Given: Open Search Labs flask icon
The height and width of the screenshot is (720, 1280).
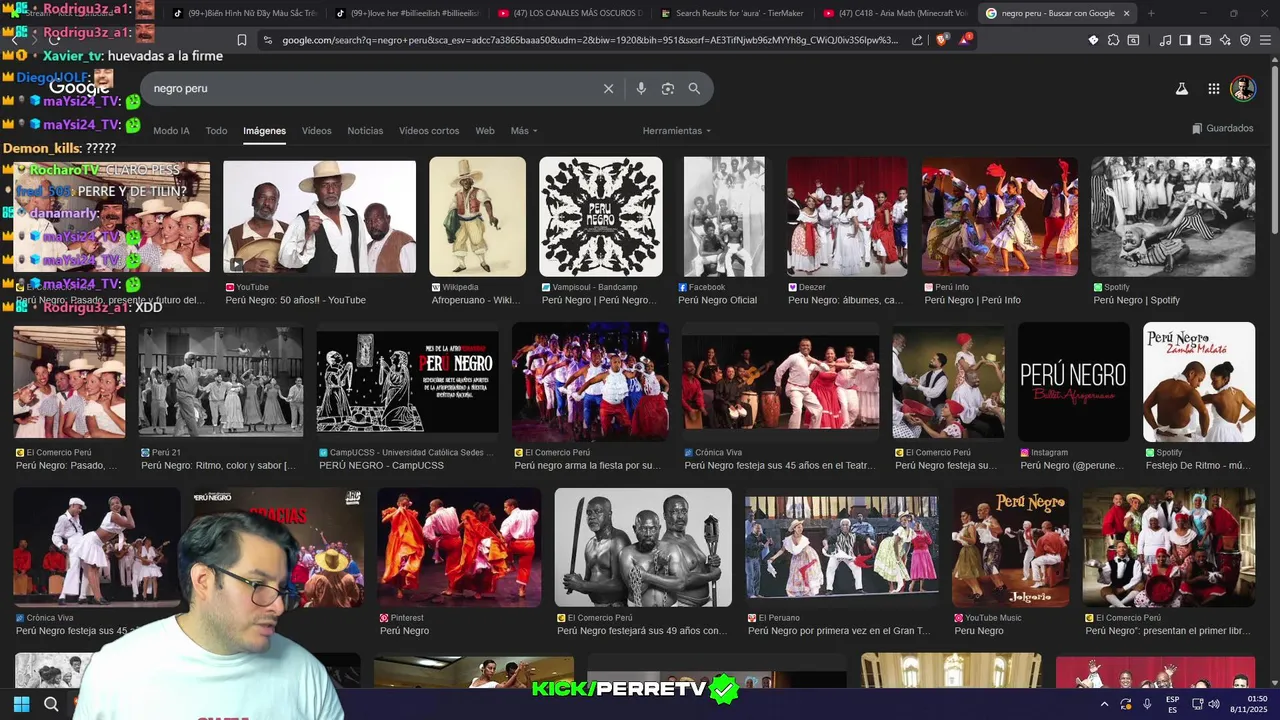Looking at the screenshot, I should pyautogui.click(x=1181, y=88).
